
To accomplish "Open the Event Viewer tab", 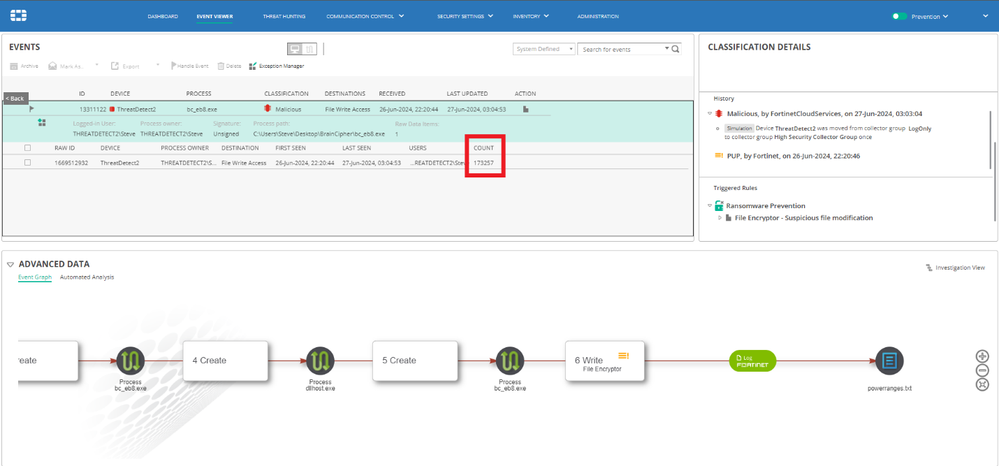I will (x=215, y=16).
